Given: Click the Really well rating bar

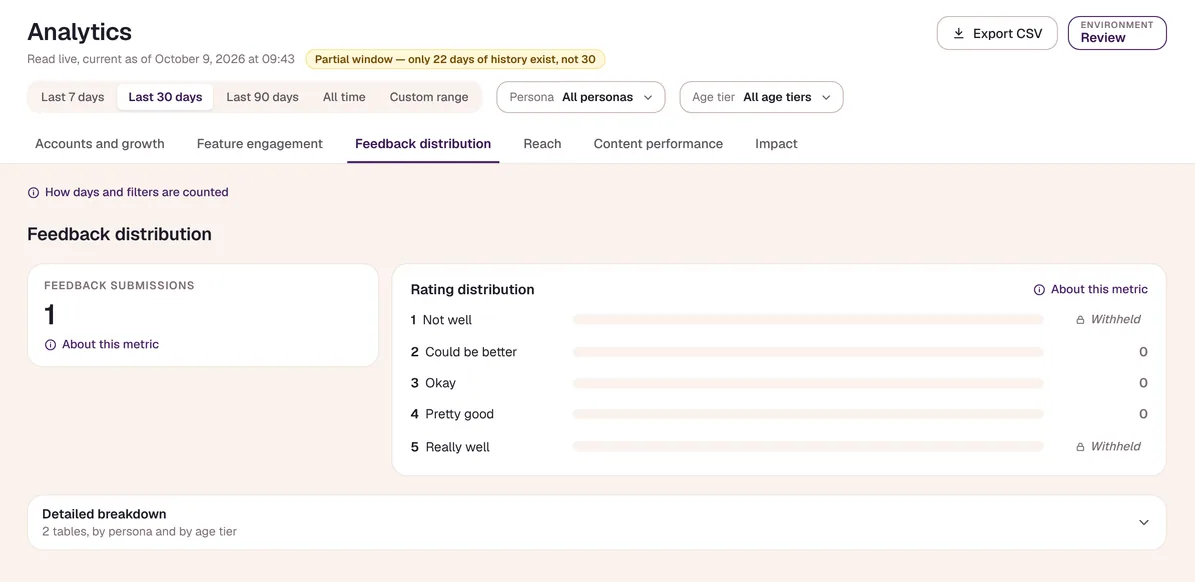Looking at the screenshot, I should pyautogui.click(x=808, y=446).
